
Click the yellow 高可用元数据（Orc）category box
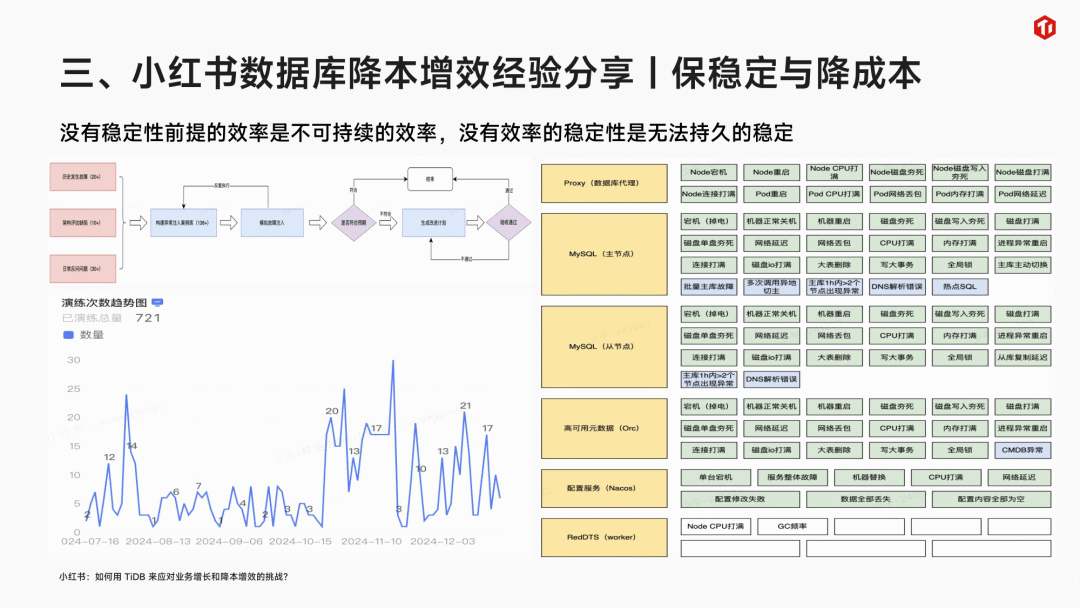(x=604, y=428)
